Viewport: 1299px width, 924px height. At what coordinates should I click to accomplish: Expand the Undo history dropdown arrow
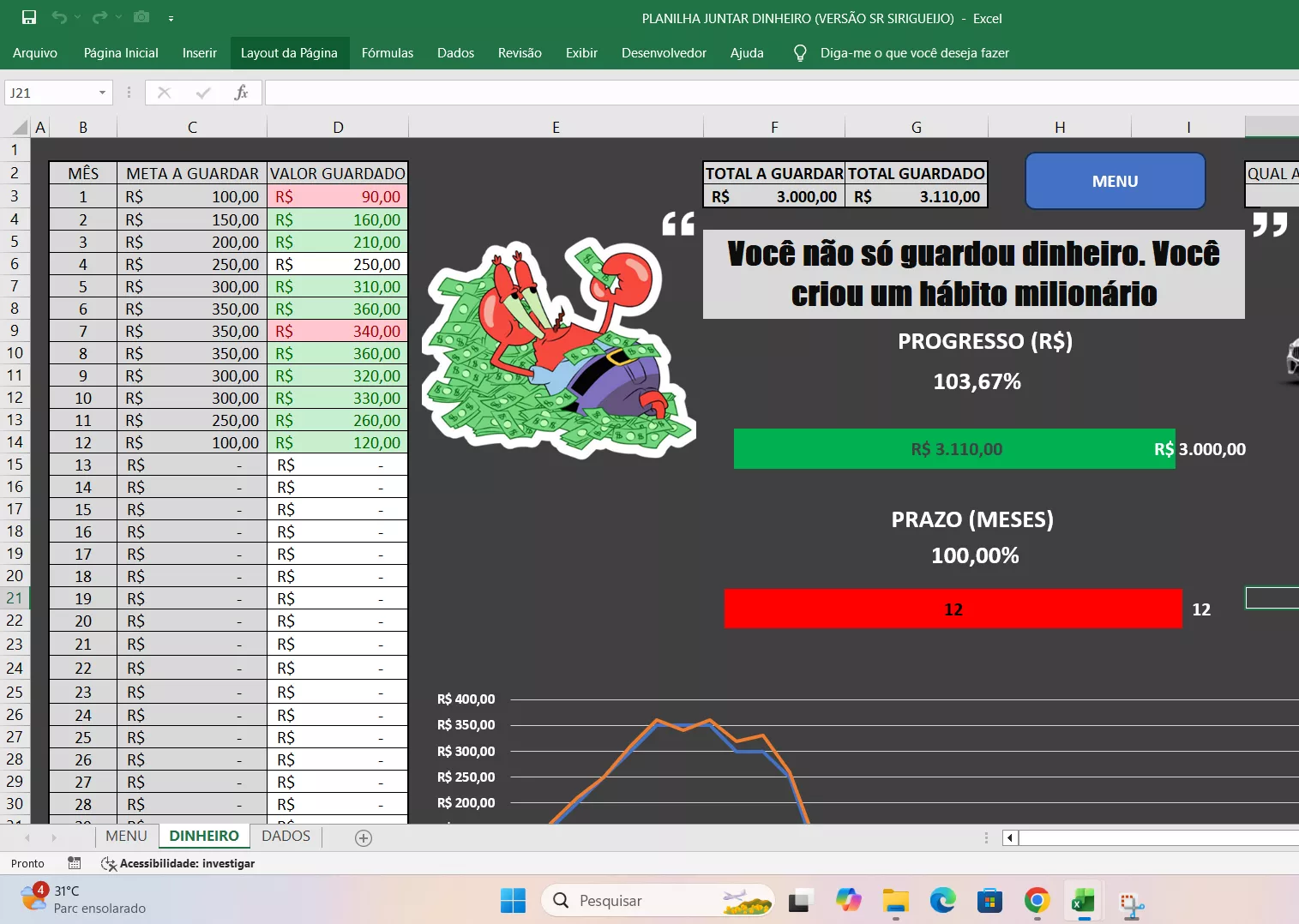77,17
